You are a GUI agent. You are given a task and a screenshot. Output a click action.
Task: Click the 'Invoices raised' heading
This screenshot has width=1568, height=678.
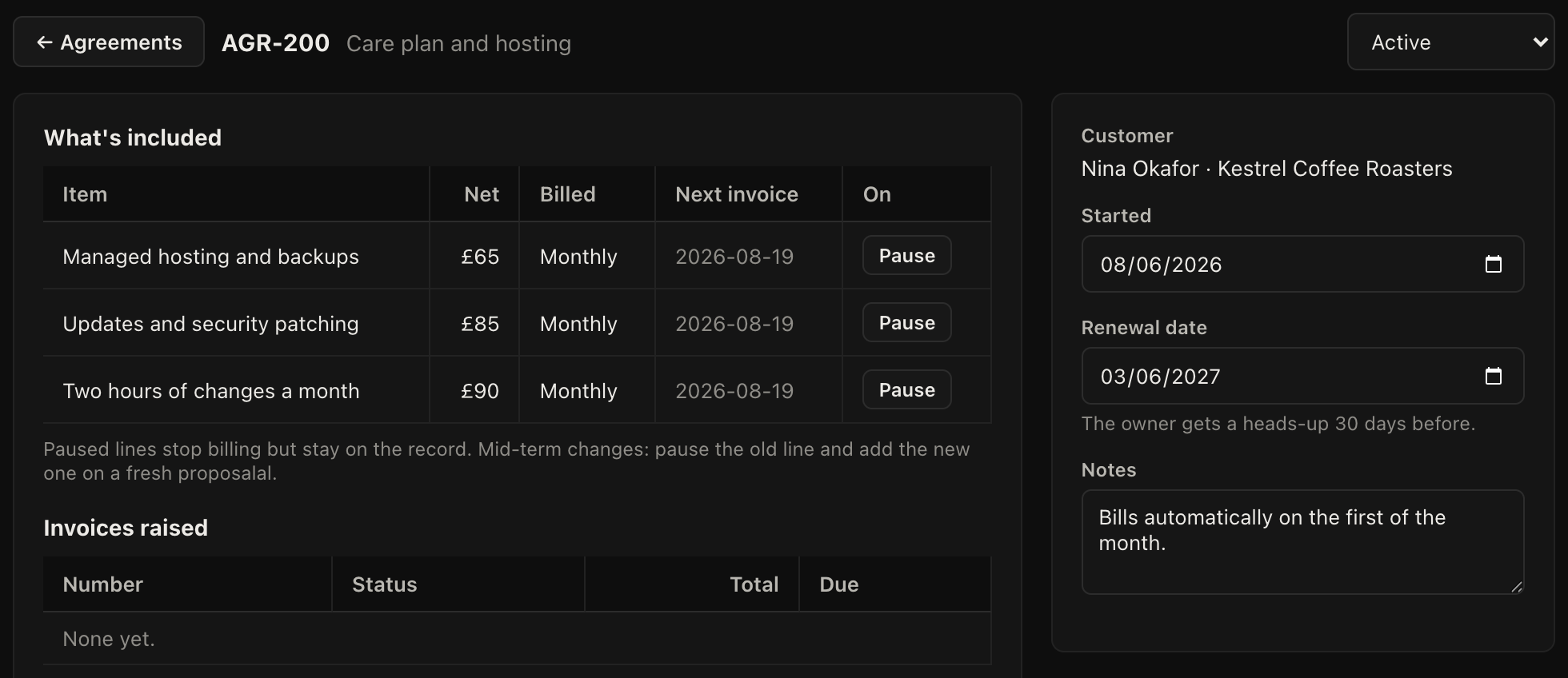(126, 528)
